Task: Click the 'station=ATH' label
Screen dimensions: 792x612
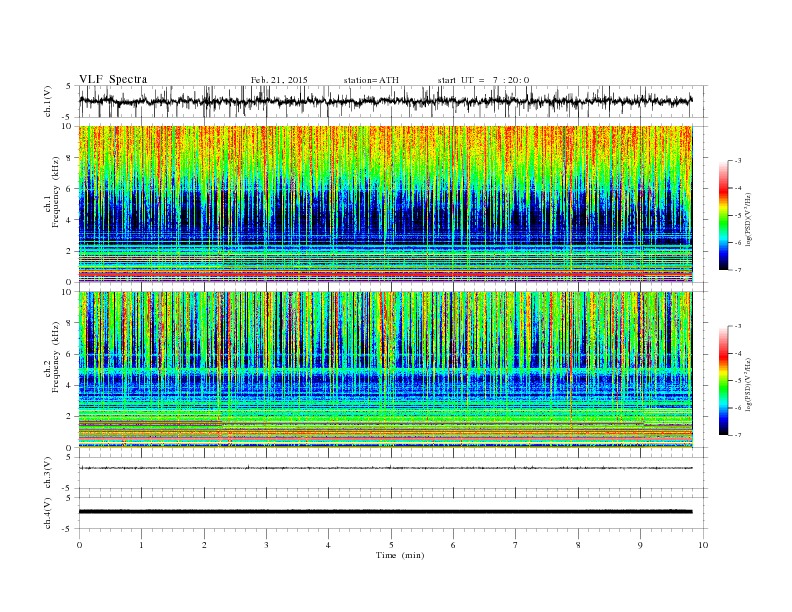Action: (x=371, y=80)
